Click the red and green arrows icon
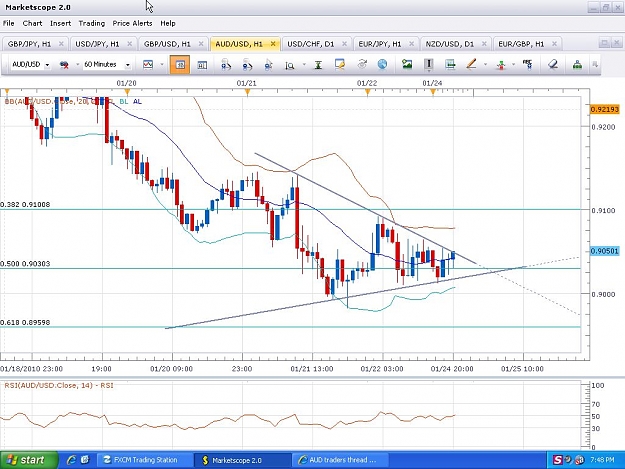The image size is (625, 469). [501, 65]
